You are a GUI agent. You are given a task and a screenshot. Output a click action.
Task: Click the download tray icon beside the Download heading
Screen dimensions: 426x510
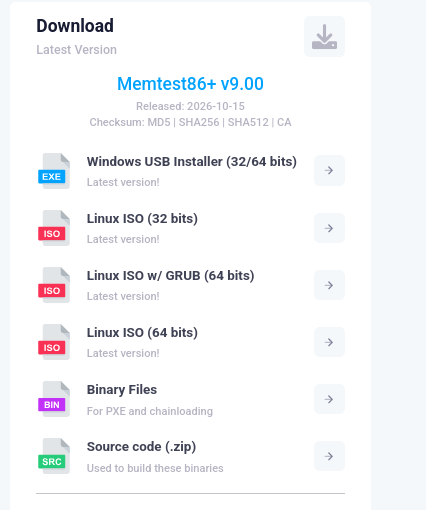[324, 36]
